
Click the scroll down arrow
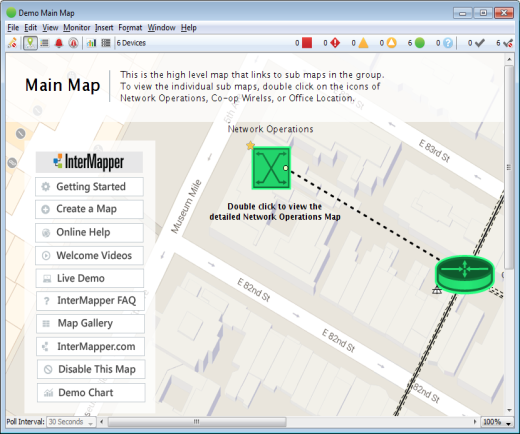click(509, 410)
